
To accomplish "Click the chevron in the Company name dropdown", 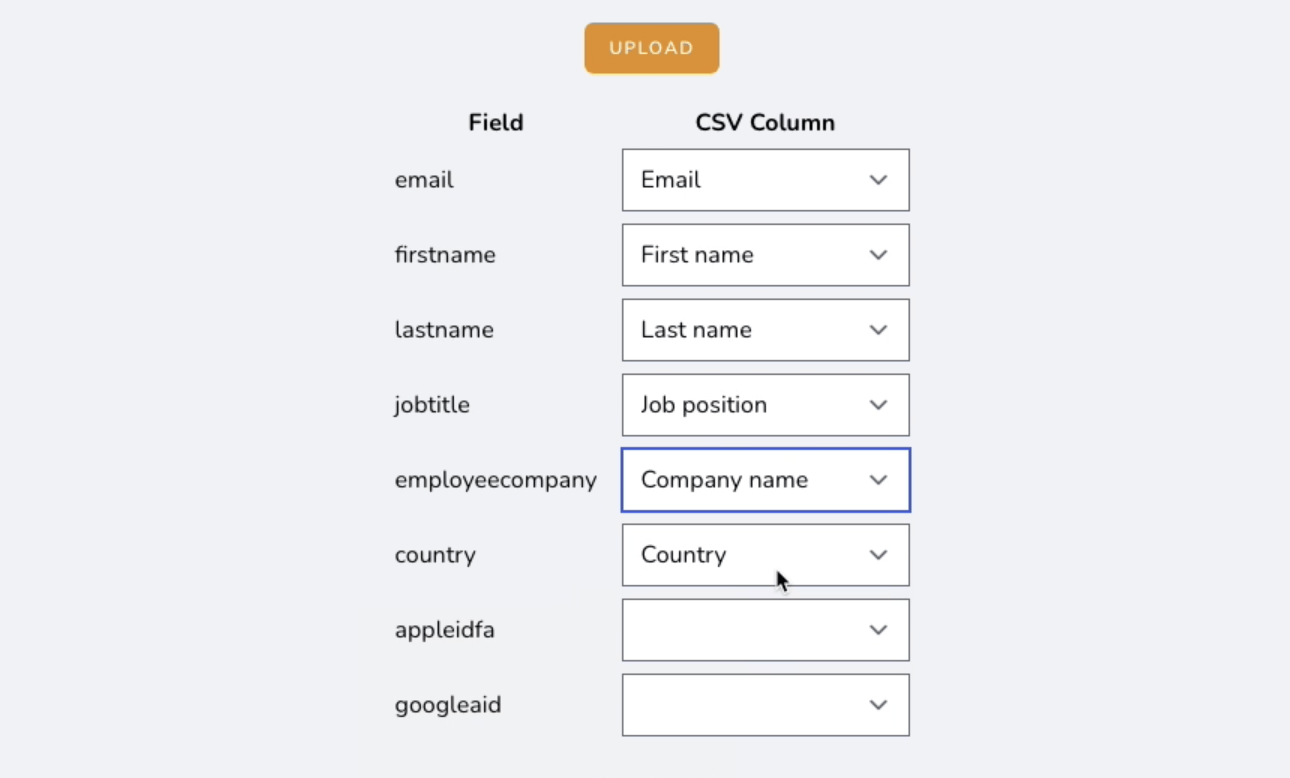I will (878, 480).
